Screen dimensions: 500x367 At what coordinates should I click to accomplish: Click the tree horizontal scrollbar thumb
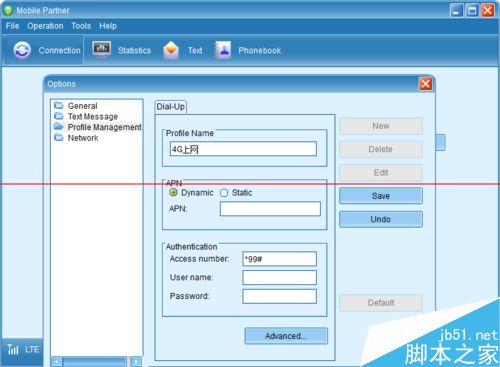(x=94, y=362)
